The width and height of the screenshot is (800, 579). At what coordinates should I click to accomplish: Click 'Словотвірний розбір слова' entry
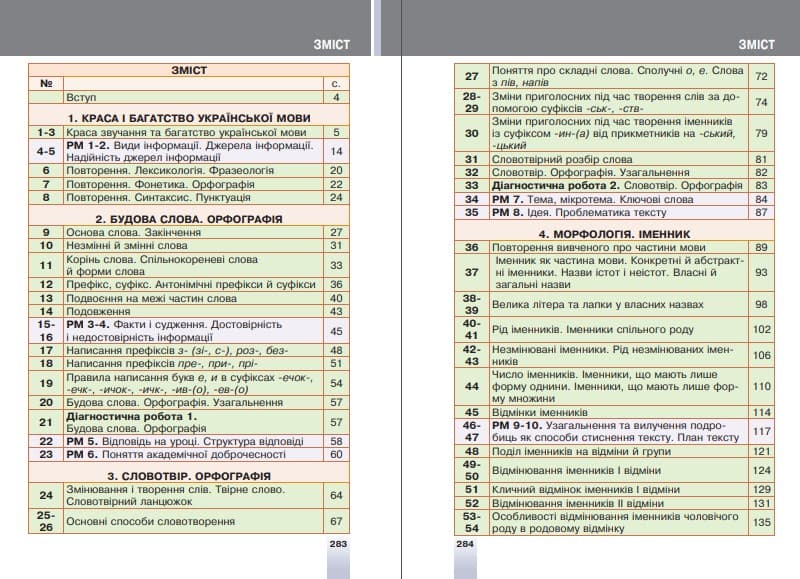click(x=562, y=159)
